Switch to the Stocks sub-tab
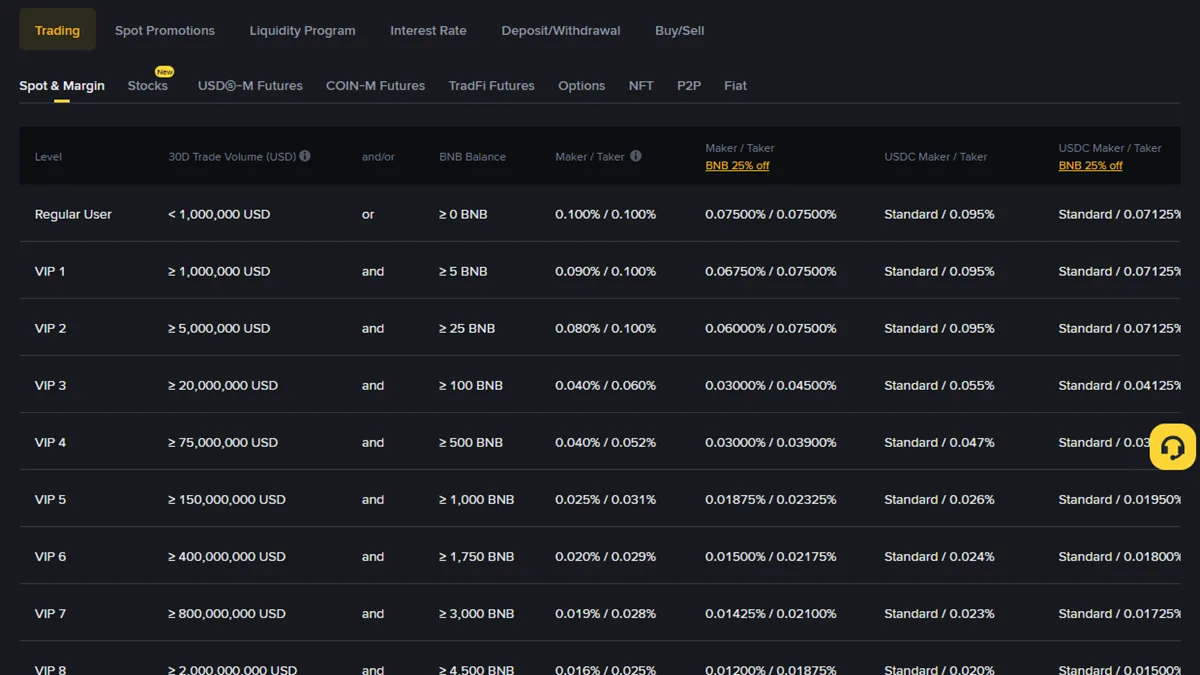The image size is (1200, 675). coord(148,86)
